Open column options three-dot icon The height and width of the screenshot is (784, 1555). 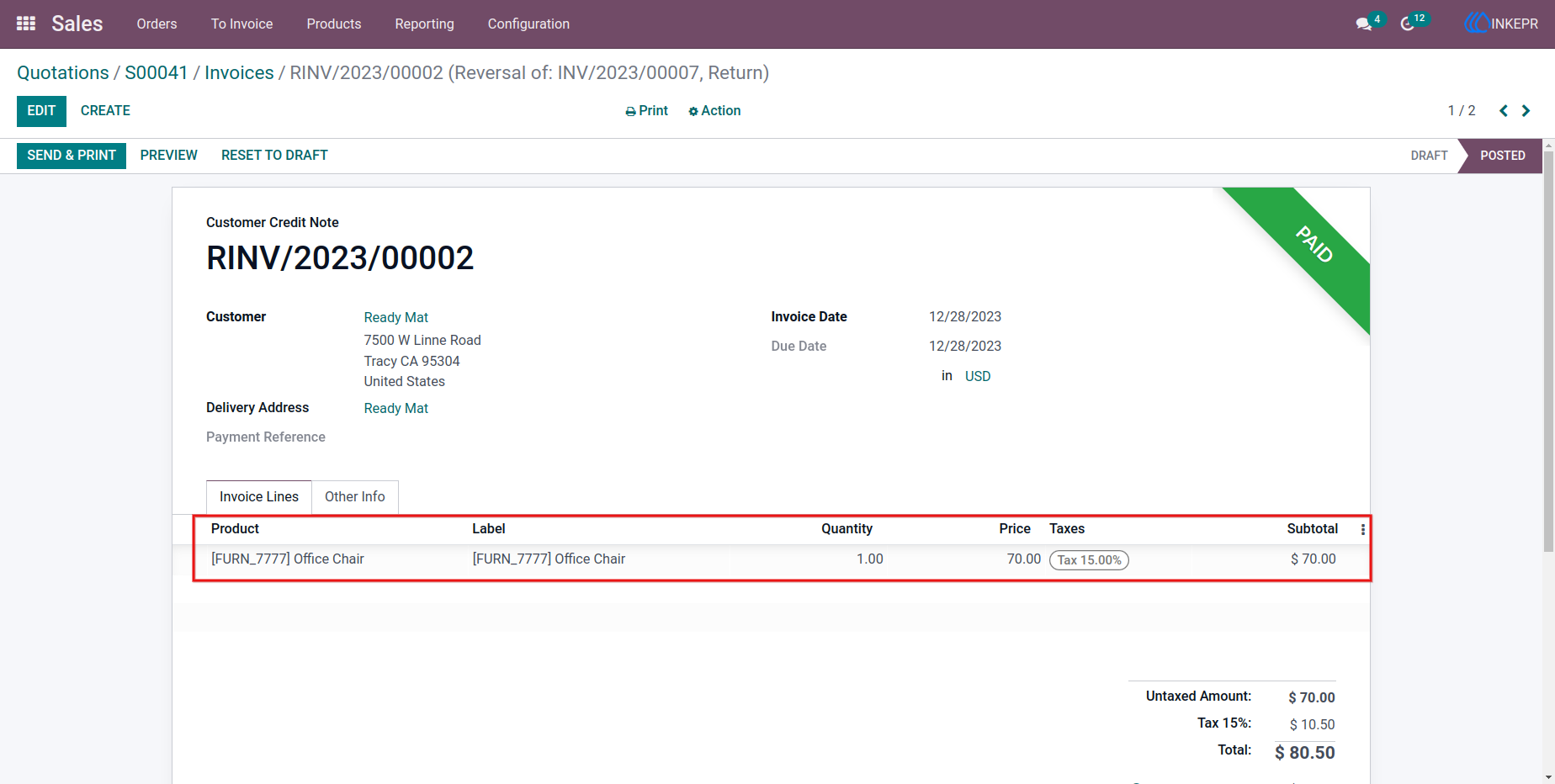(1363, 529)
